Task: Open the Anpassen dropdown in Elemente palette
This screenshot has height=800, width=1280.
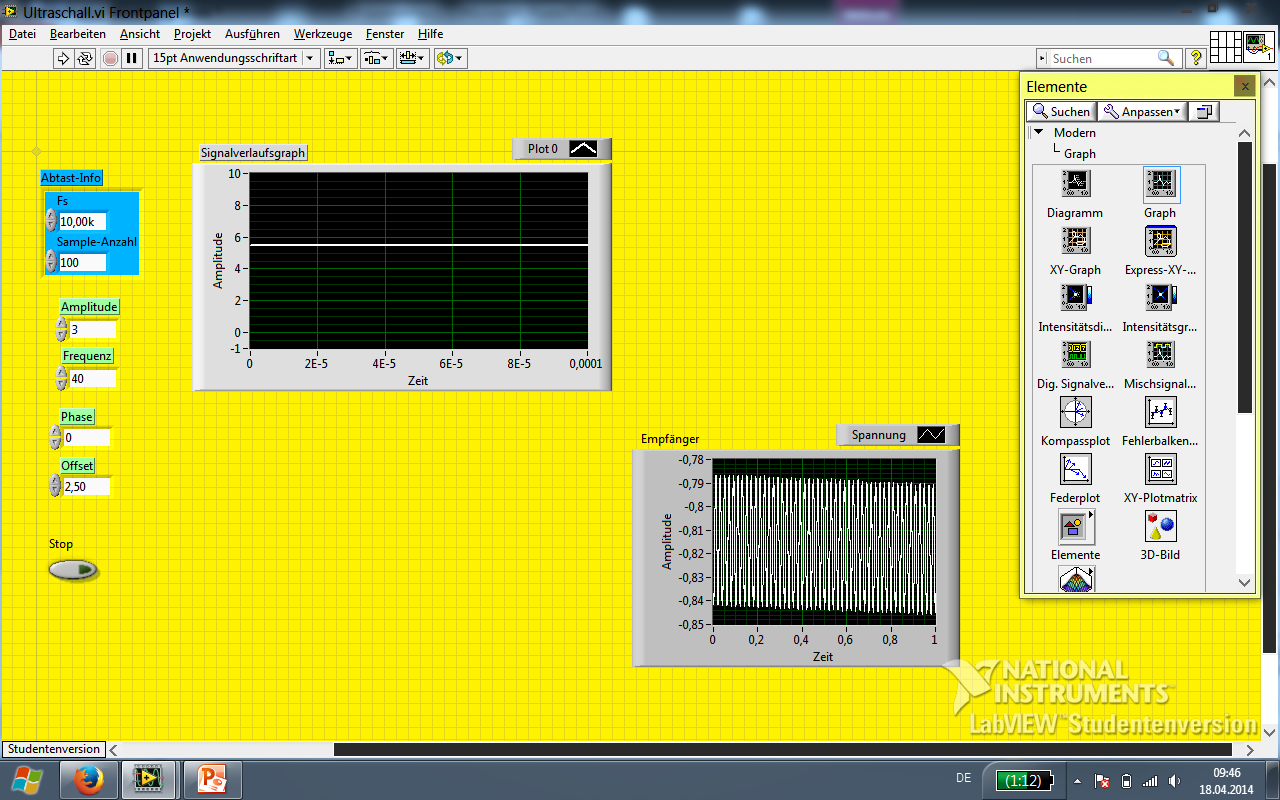Action: (1143, 112)
